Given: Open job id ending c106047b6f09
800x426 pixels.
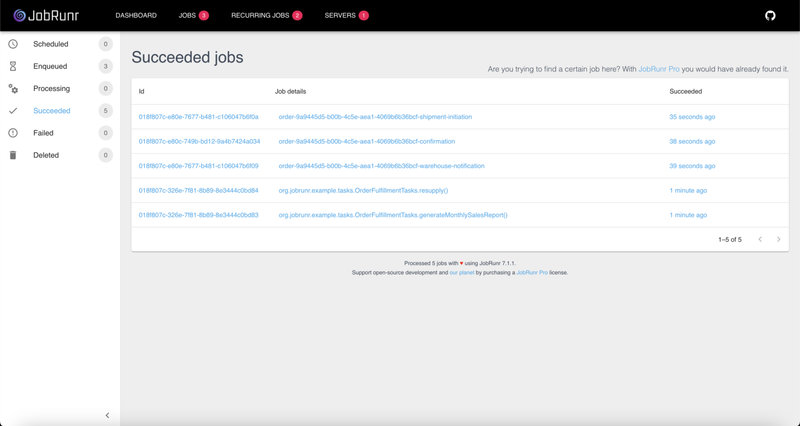Looking at the screenshot, I should coord(198,166).
